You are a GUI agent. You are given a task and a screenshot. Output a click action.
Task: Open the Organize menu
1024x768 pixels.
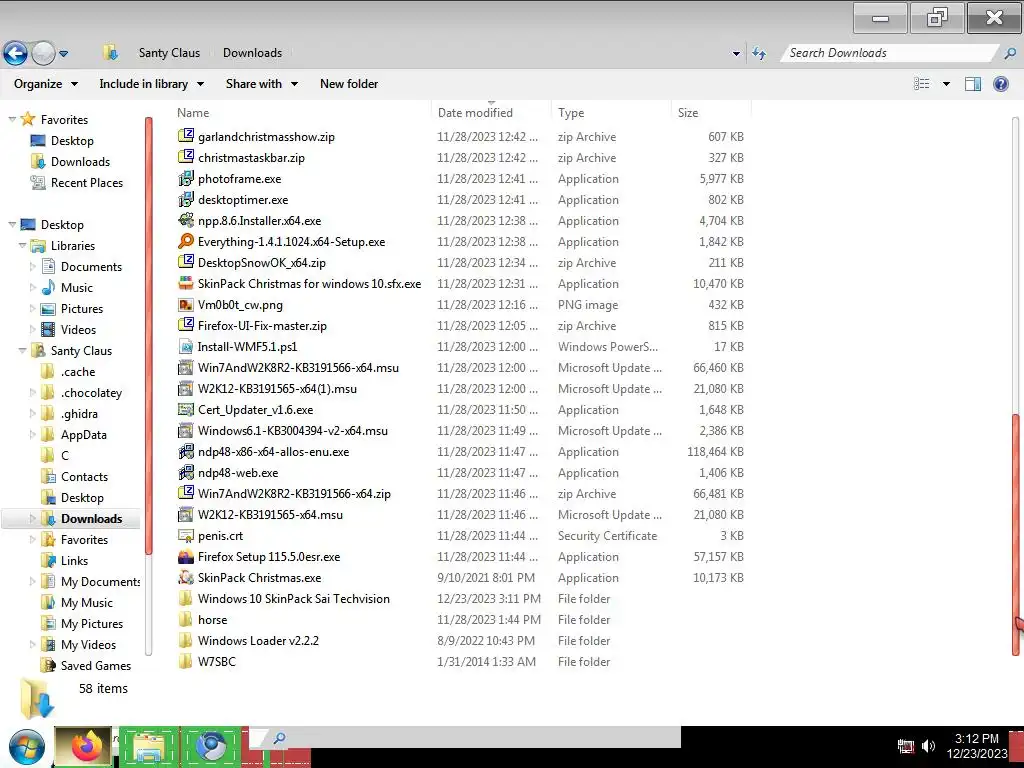click(46, 84)
